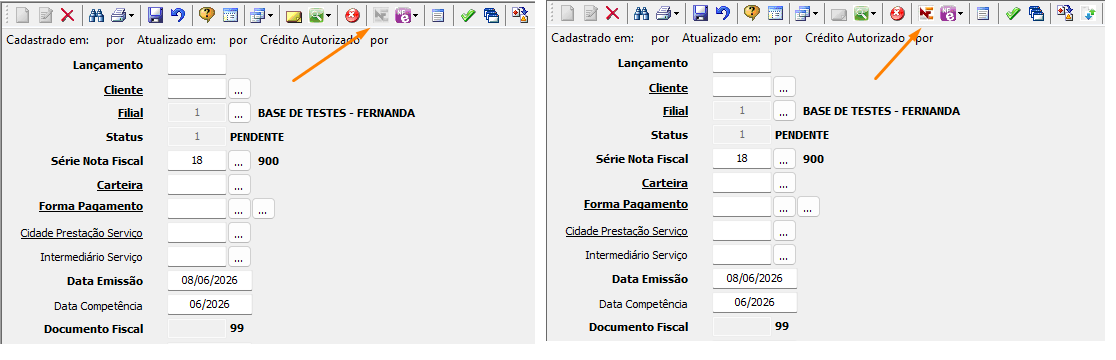Follow the Cliente link in left screenshot
Image resolution: width=1116 pixels, height=360 pixels.
click(x=123, y=90)
